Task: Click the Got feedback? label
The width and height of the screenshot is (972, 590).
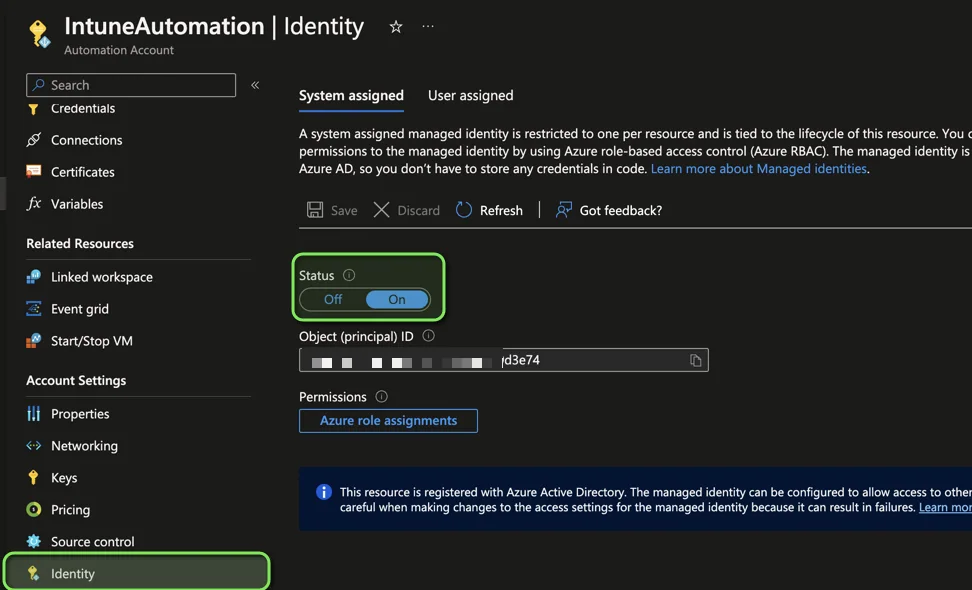Action: (x=621, y=211)
